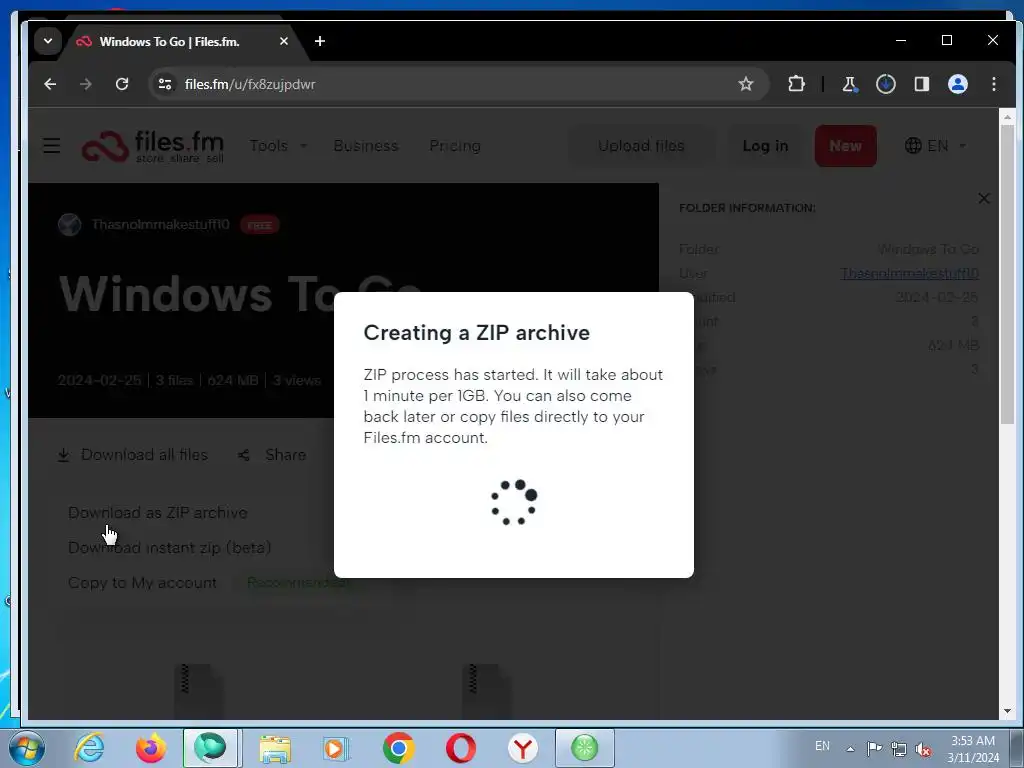Screen dimensions: 1024x768
Task: Open a new tab with plus button
Action: coord(319,41)
